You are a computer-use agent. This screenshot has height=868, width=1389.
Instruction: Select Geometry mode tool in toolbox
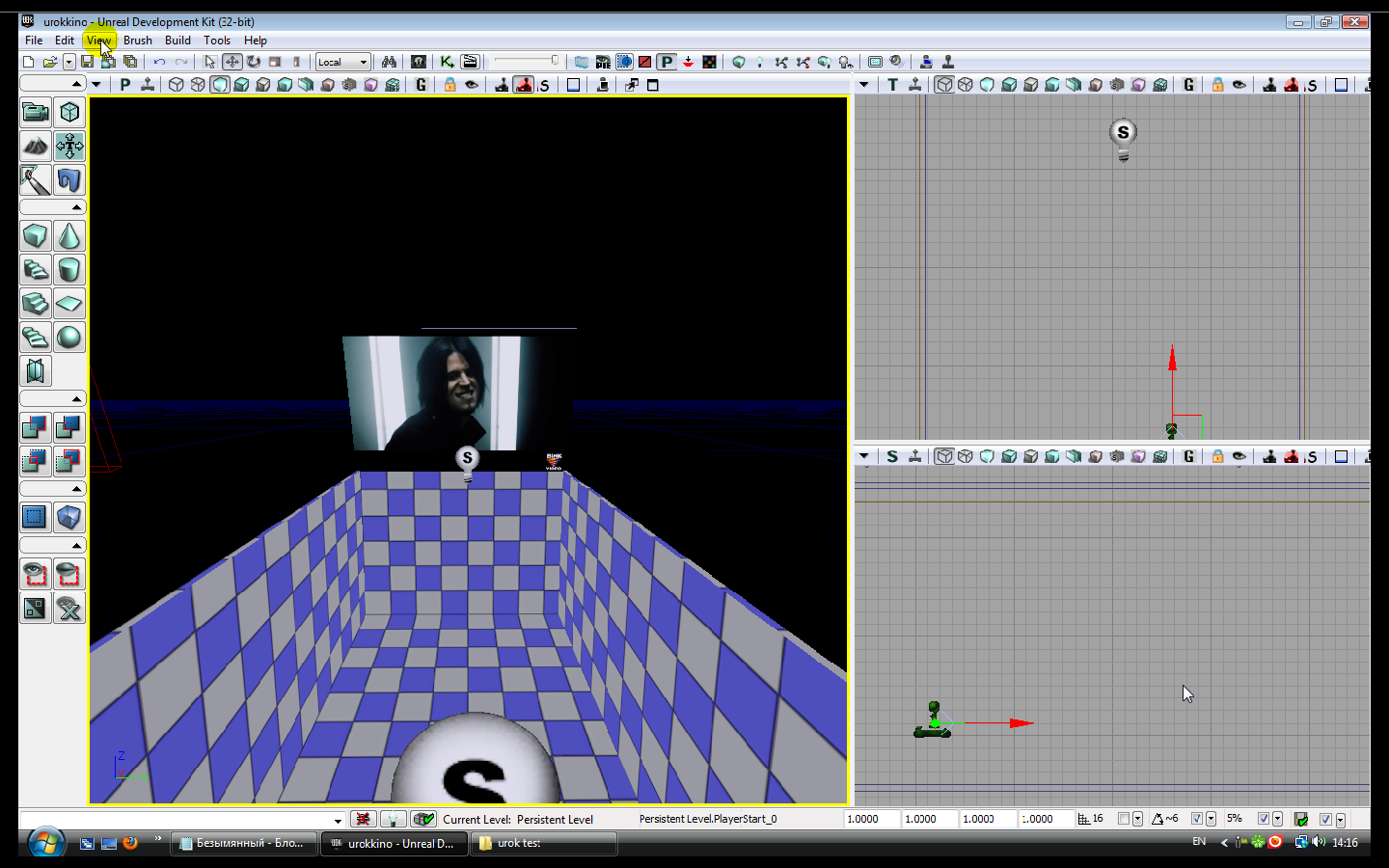coord(69,113)
